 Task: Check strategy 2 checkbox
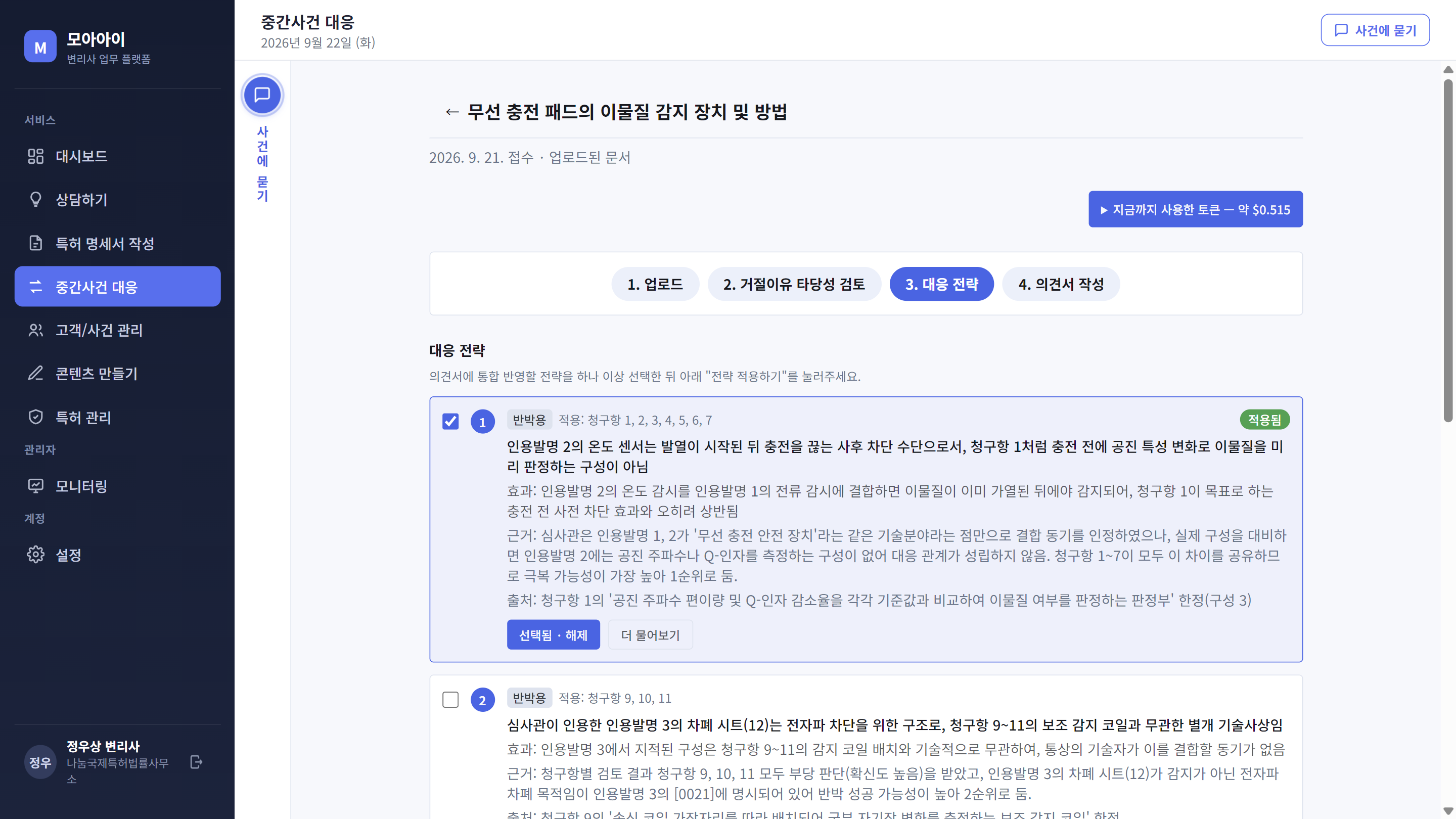(x=450, y=699)
